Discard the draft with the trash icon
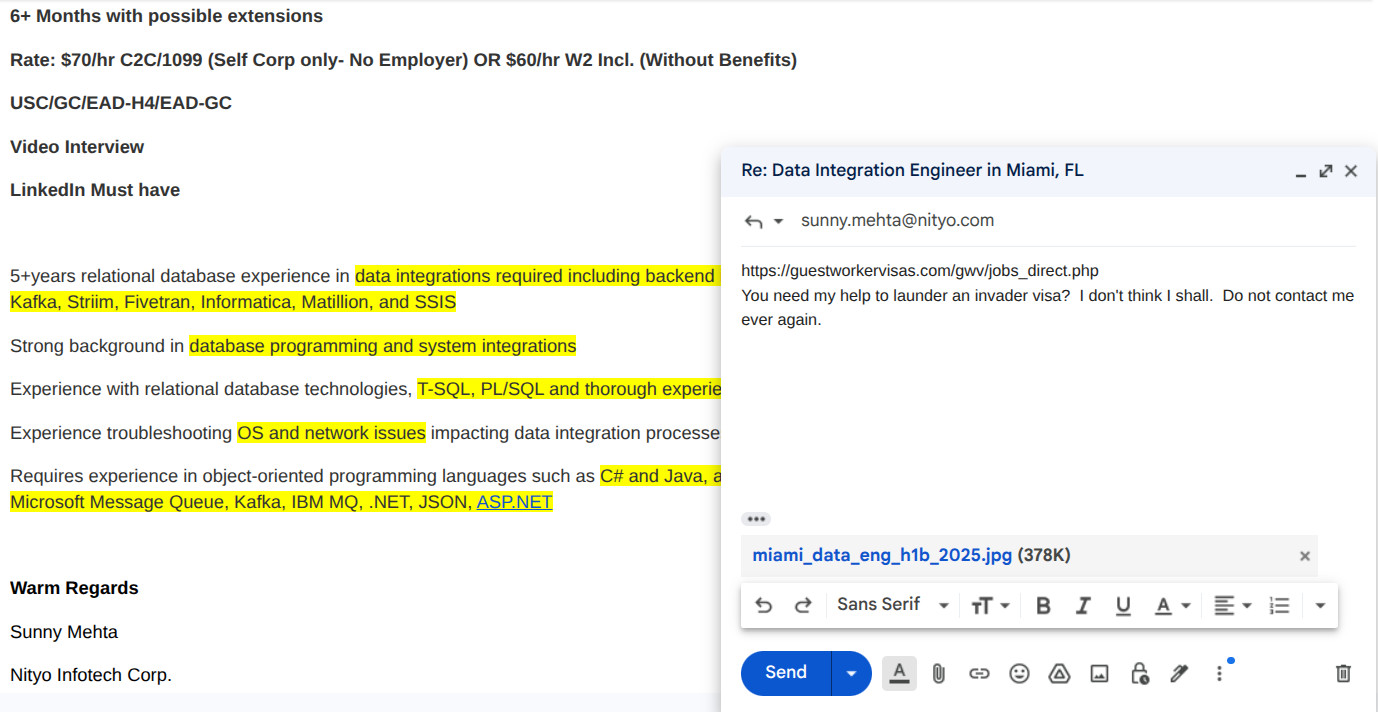 1343,674
